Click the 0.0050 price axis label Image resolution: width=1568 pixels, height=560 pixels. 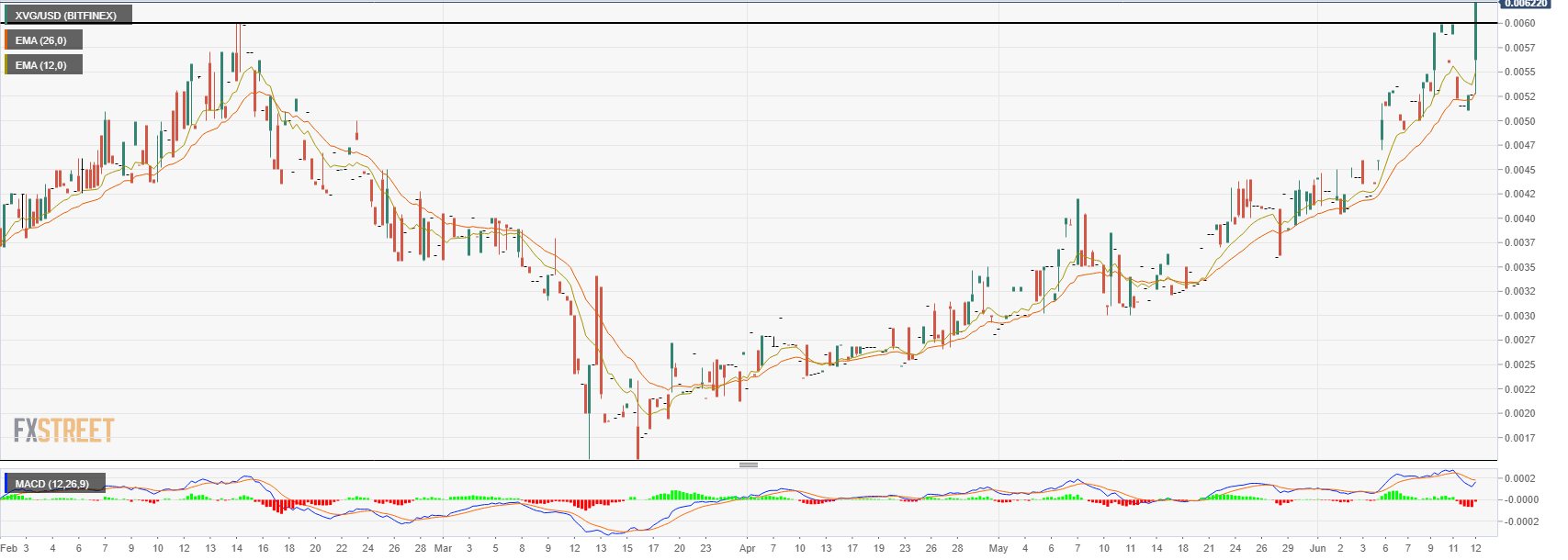[1520, 120]
